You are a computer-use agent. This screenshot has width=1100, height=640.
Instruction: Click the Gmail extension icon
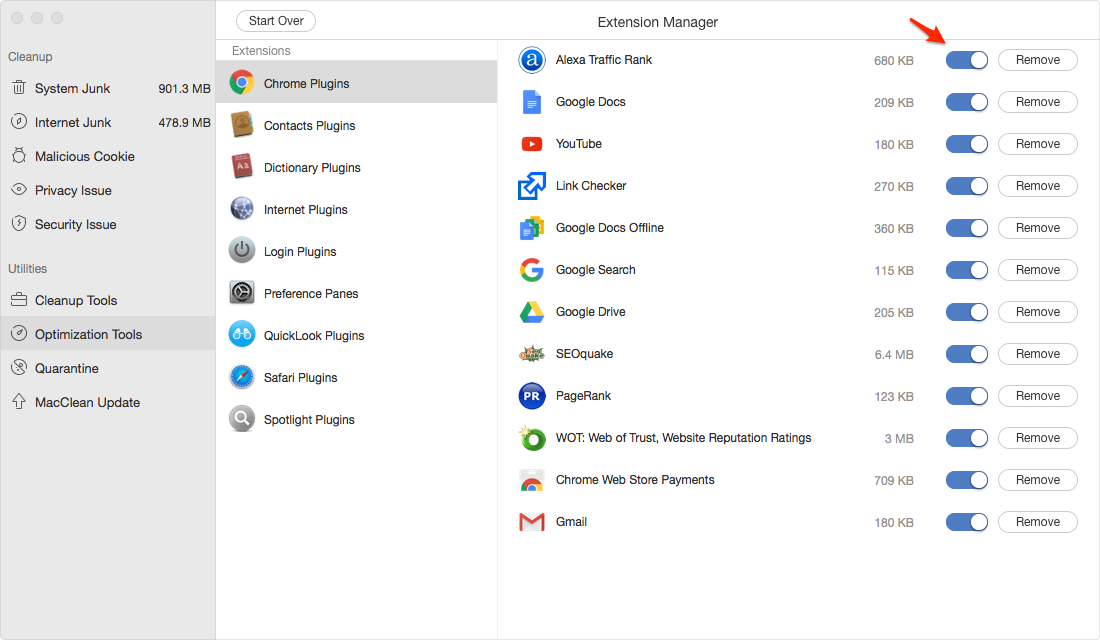click(x=532, y=522)
